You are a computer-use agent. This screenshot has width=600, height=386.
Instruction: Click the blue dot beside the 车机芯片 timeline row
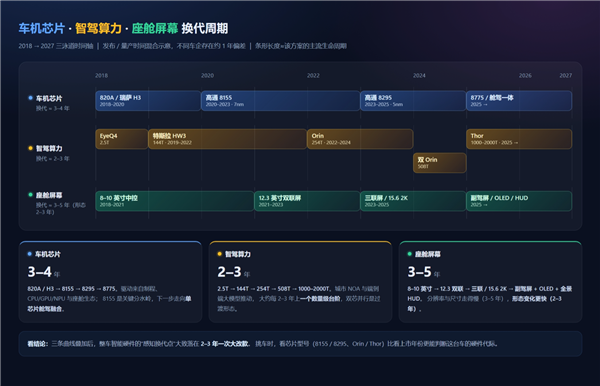pyautogui.click(x=31, y=98)
